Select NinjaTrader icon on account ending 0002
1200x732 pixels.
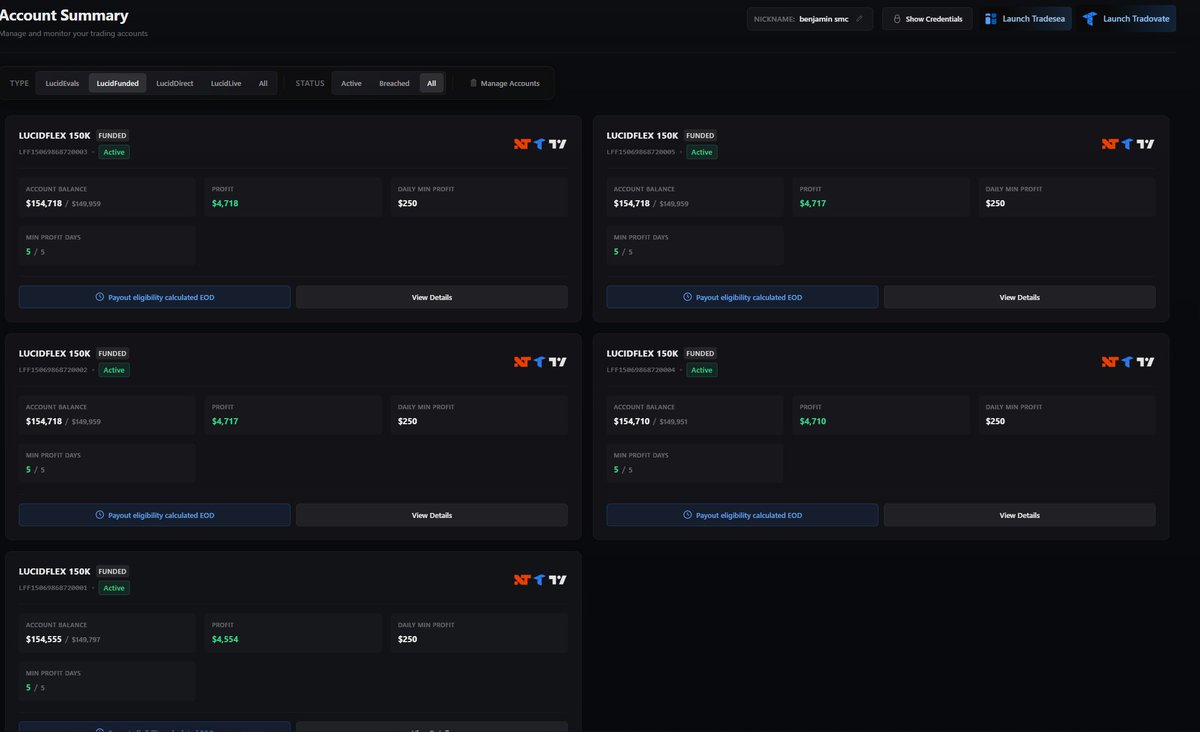pos(521,362)
